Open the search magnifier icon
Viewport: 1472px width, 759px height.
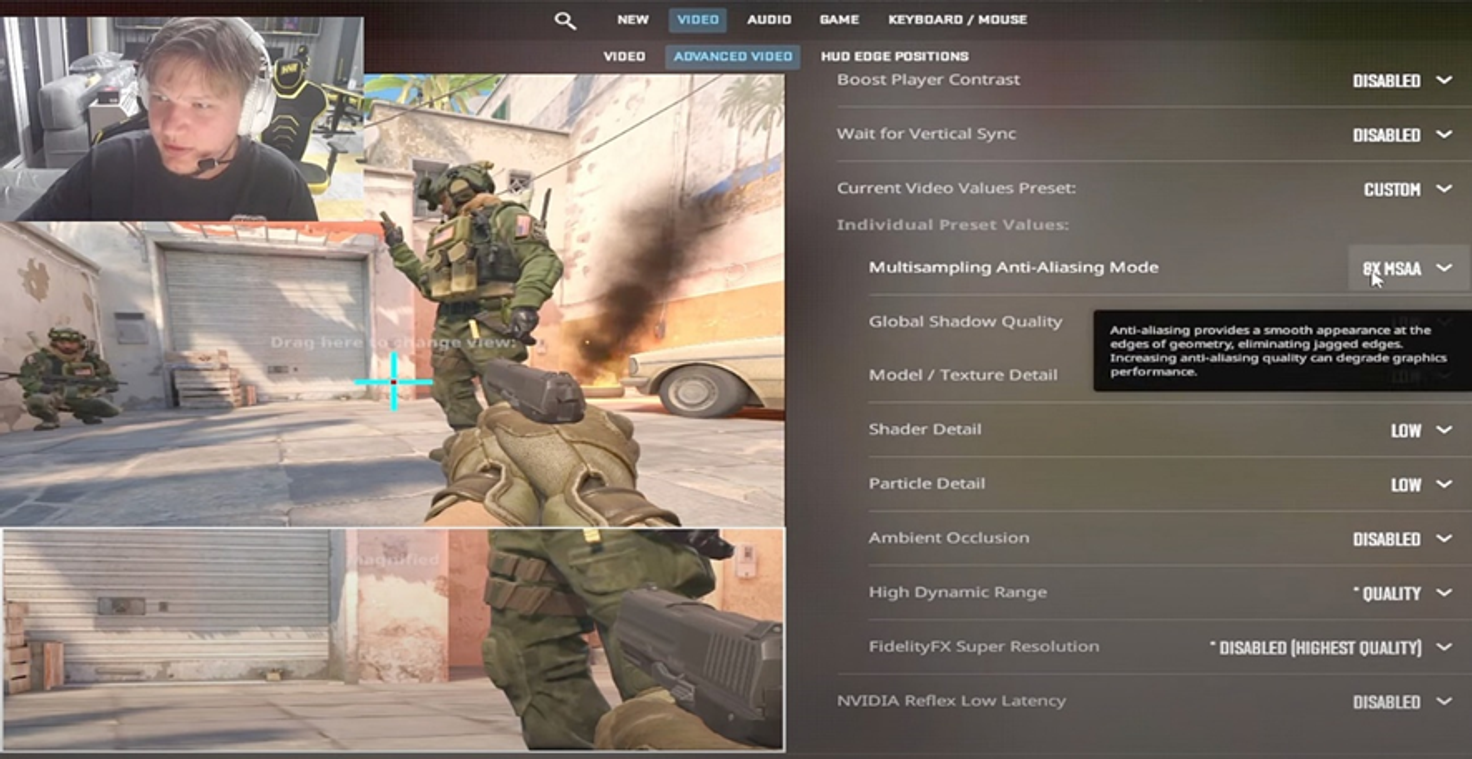pos(565,19)
